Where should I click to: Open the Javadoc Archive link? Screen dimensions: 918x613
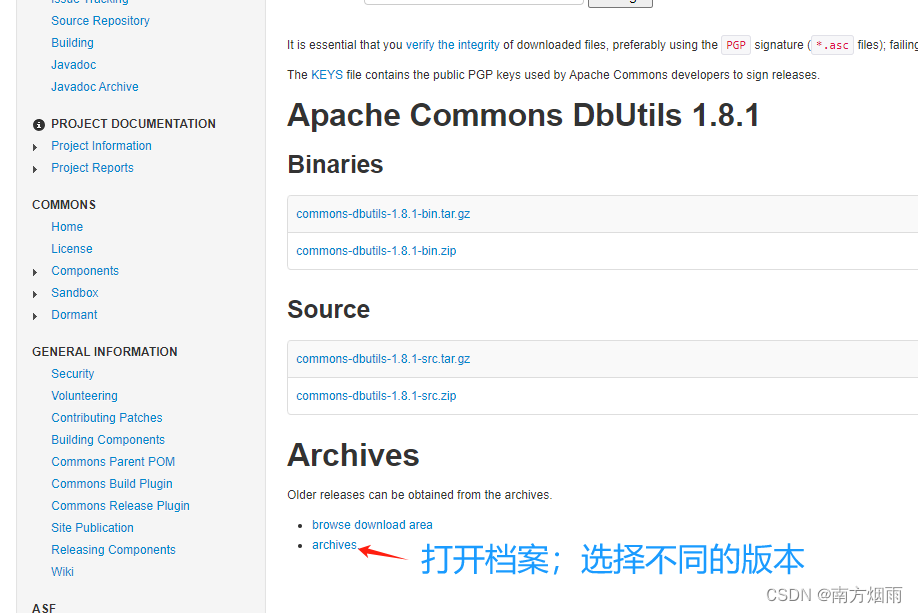click(94, 87)
